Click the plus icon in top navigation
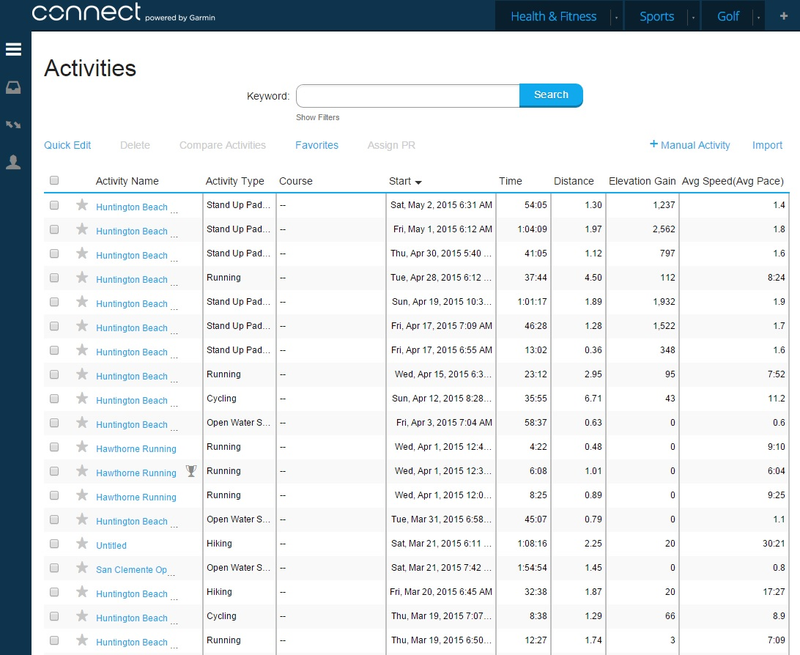Viewport: 800px width, 655px height. click(784, 16)
